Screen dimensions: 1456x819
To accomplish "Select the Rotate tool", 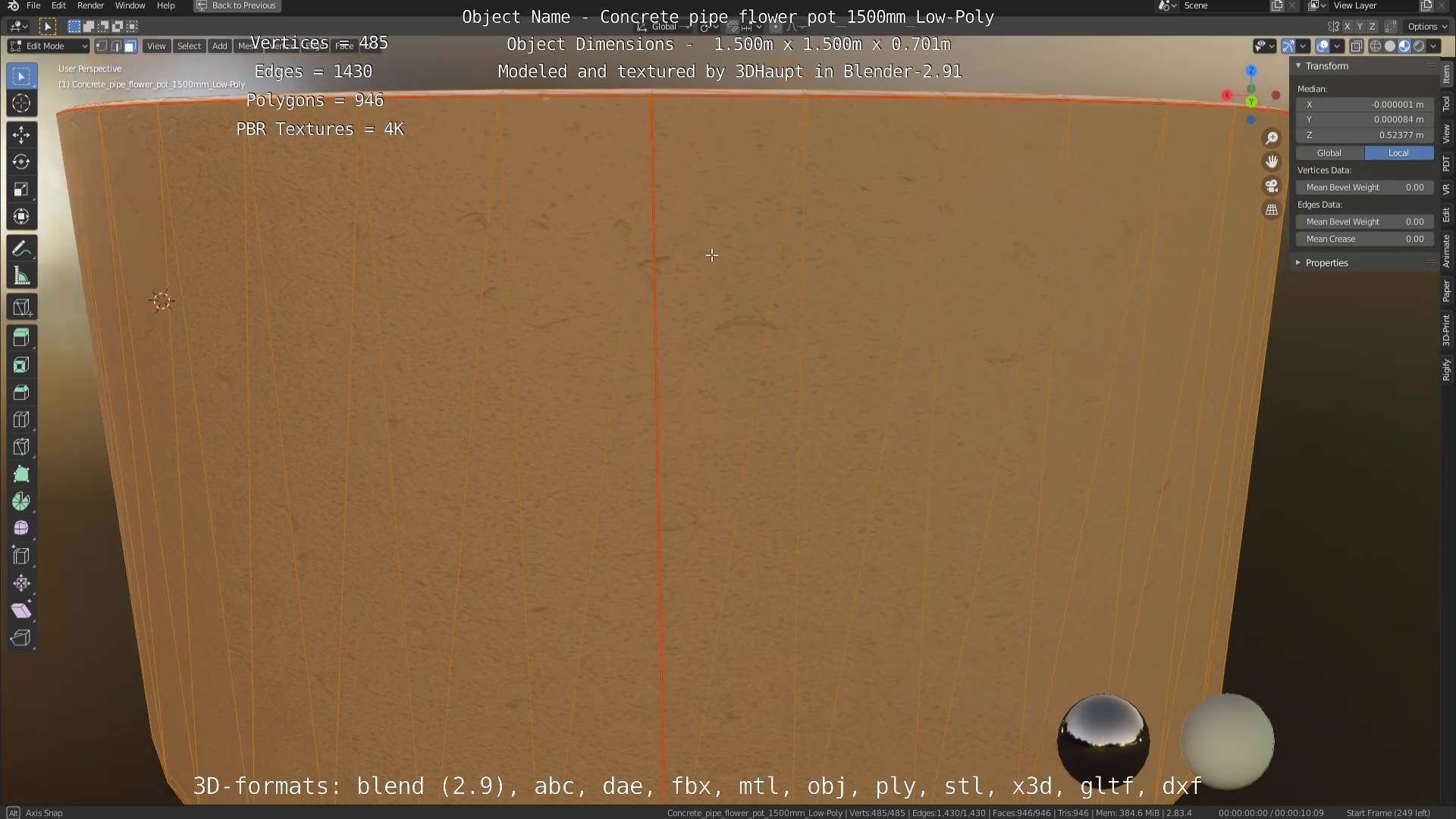I will click(x=21, y=162).
